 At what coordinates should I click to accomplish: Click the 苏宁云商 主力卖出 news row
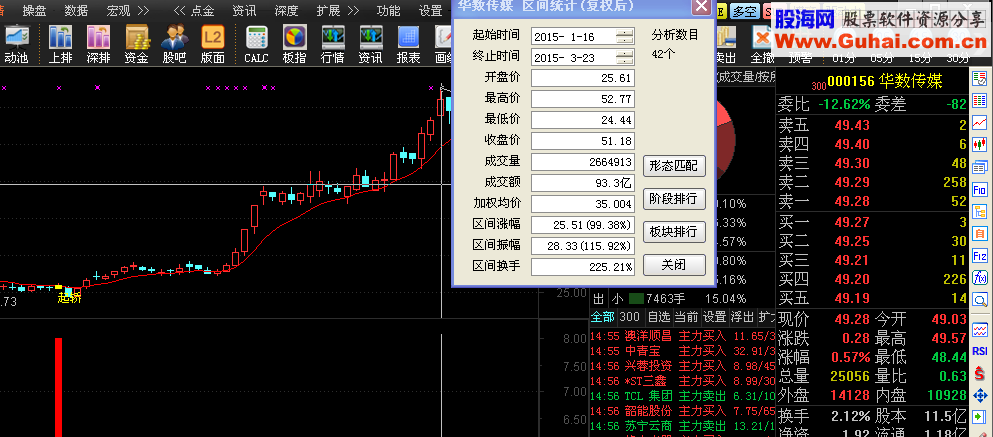click(x=683, y=426)
